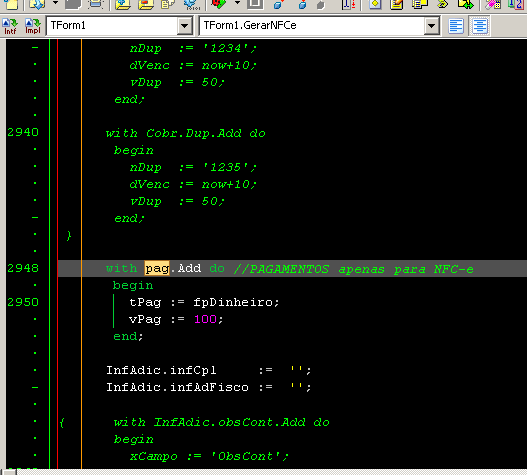This screenshot has height=475, width=527.
Task: Toggle the center-aligned lines toolbar button
Action: click(x=480, y=26)
